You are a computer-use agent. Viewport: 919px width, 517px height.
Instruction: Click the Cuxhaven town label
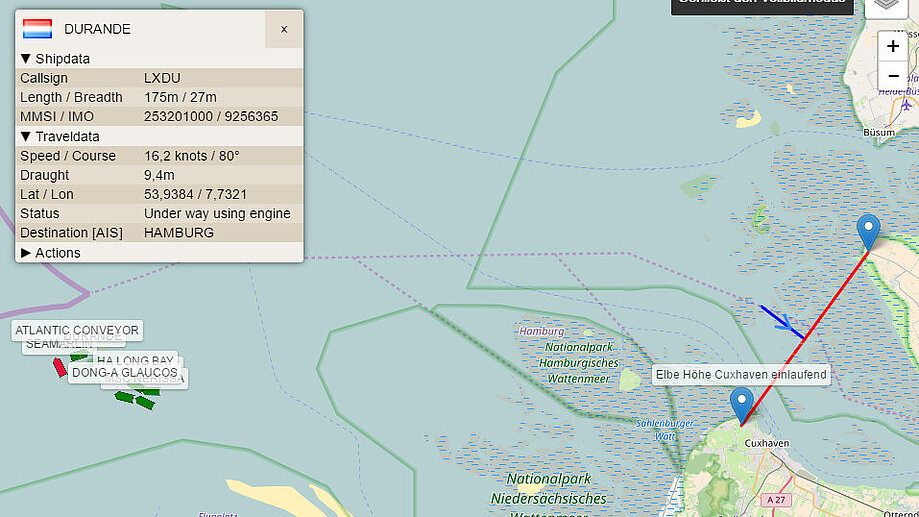tap(767, 444)
